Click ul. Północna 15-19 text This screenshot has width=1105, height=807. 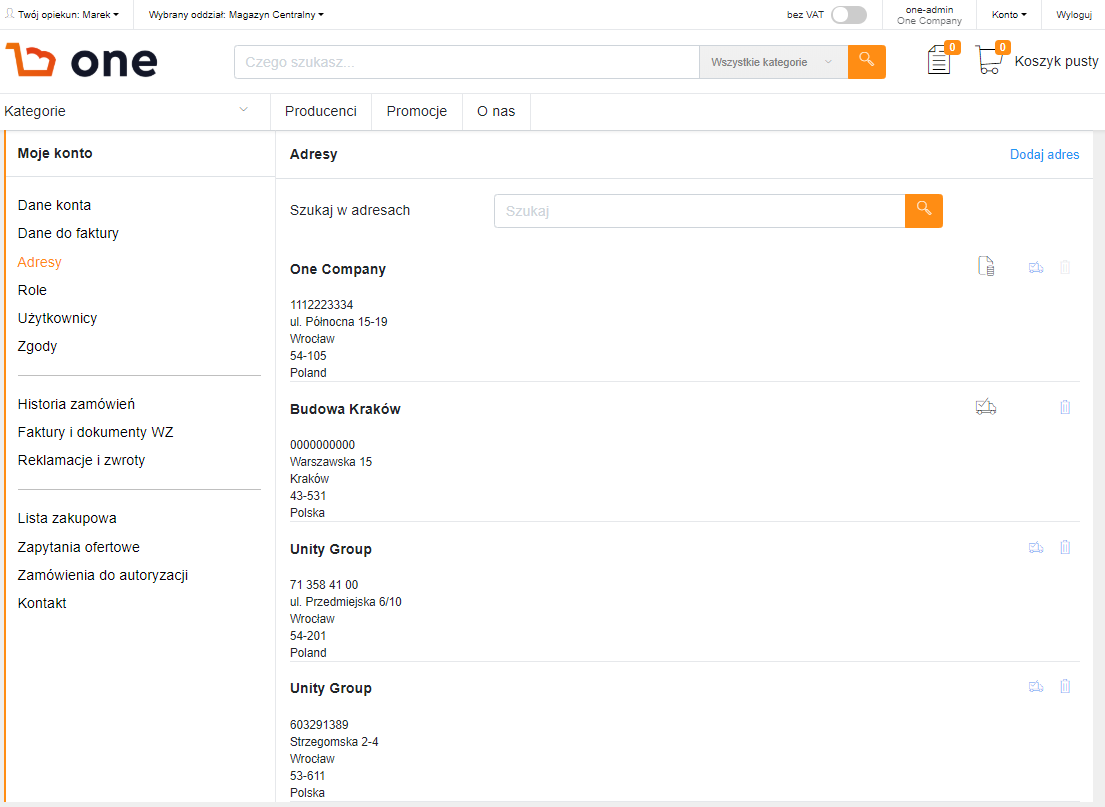(x=339, y=322)
